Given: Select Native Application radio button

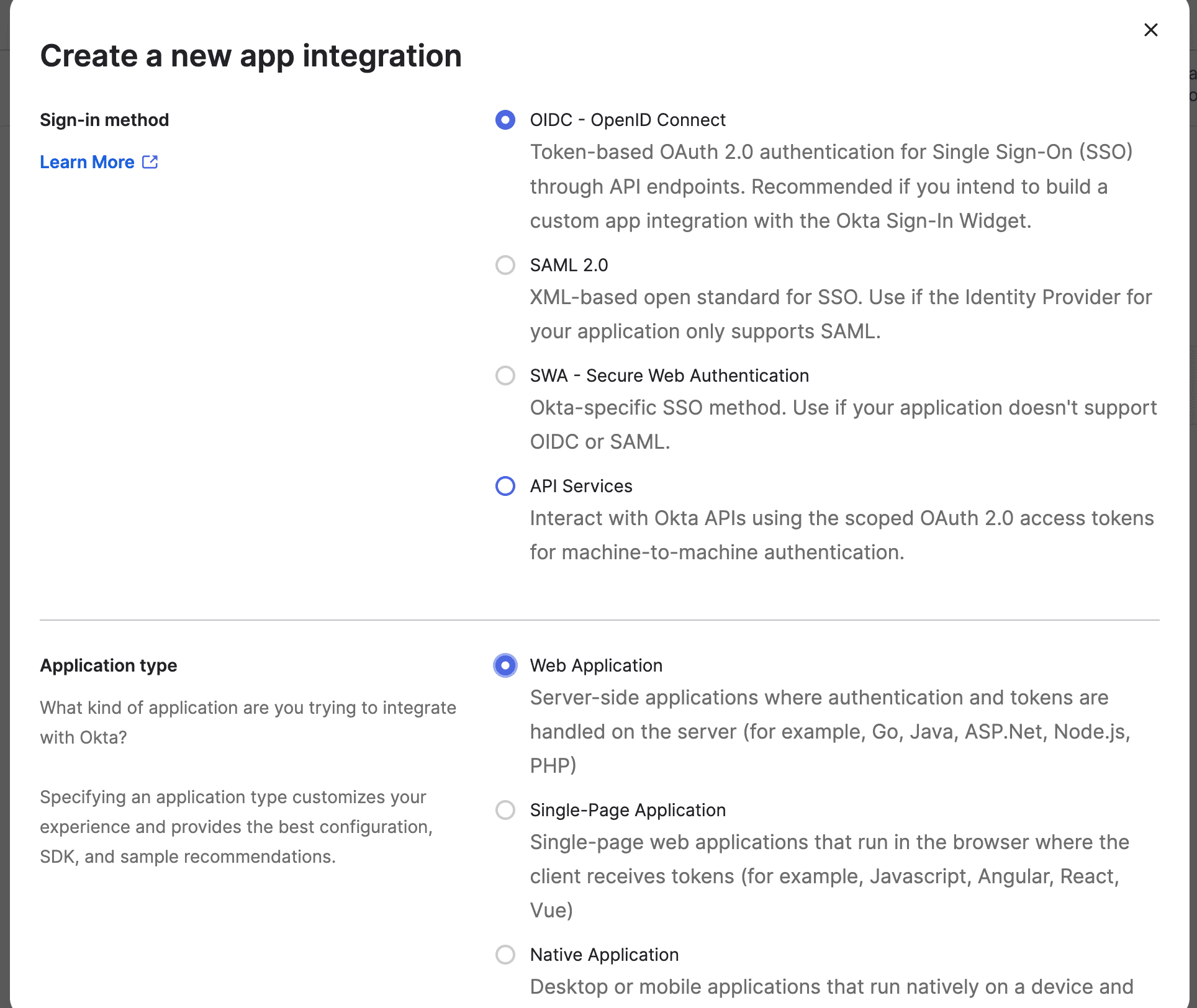Looking at the screenshot, I should point(505,955).
